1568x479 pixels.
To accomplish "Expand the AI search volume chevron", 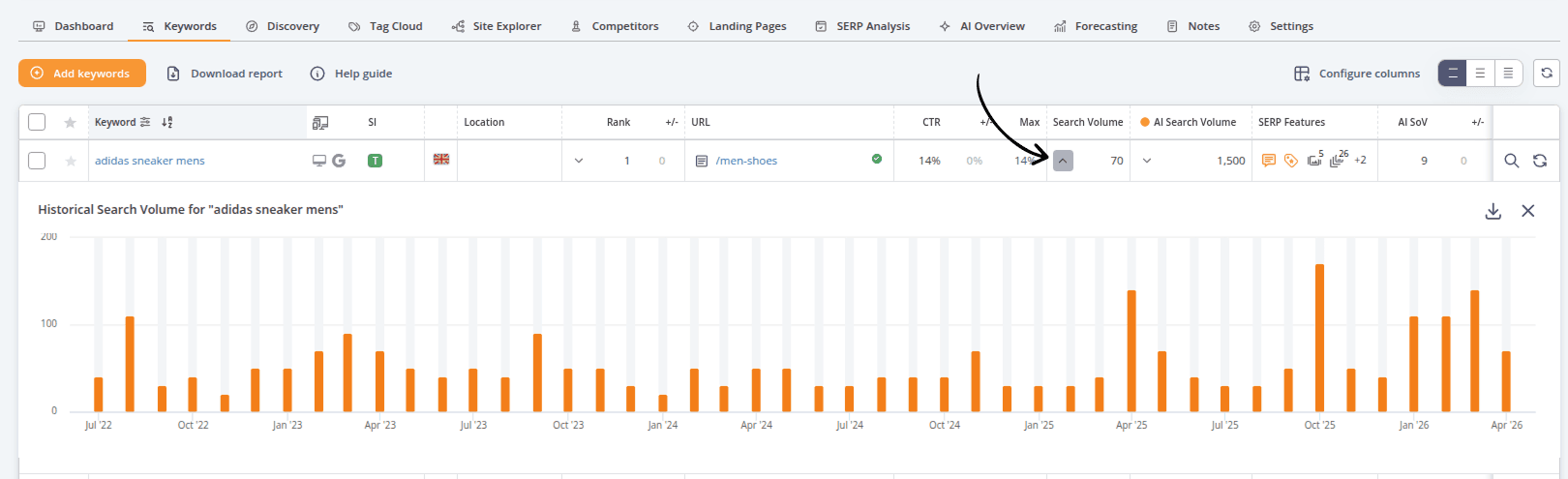I will [1147, 161].
